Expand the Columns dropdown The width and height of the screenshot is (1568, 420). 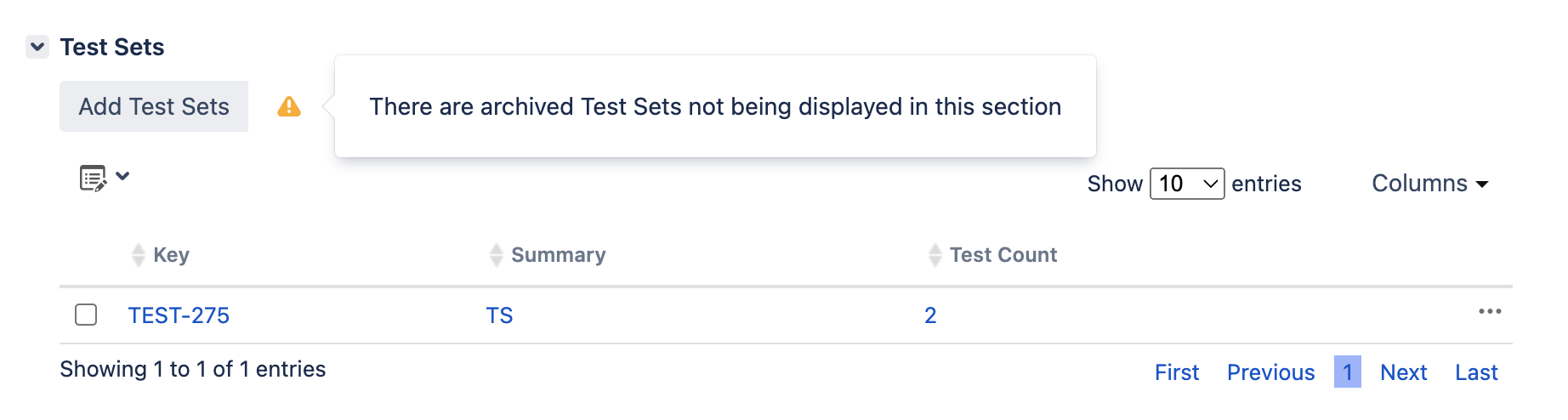click(1430, 184)
